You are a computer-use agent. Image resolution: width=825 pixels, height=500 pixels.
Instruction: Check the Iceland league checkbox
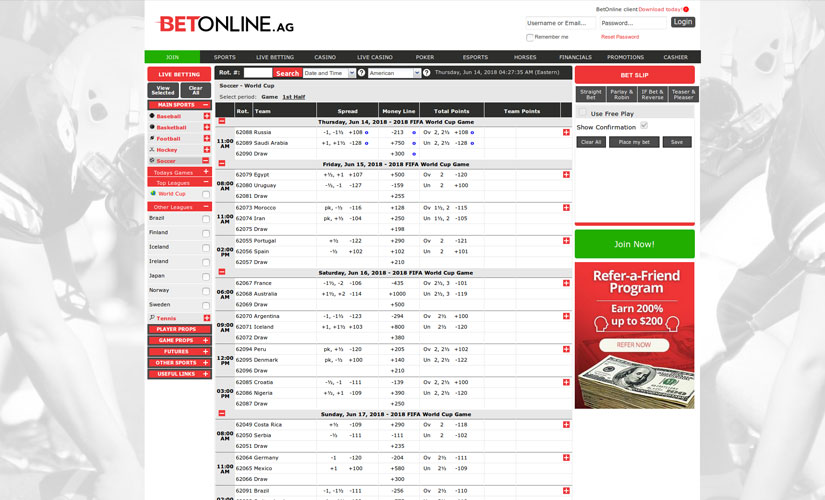coord(206,248)
